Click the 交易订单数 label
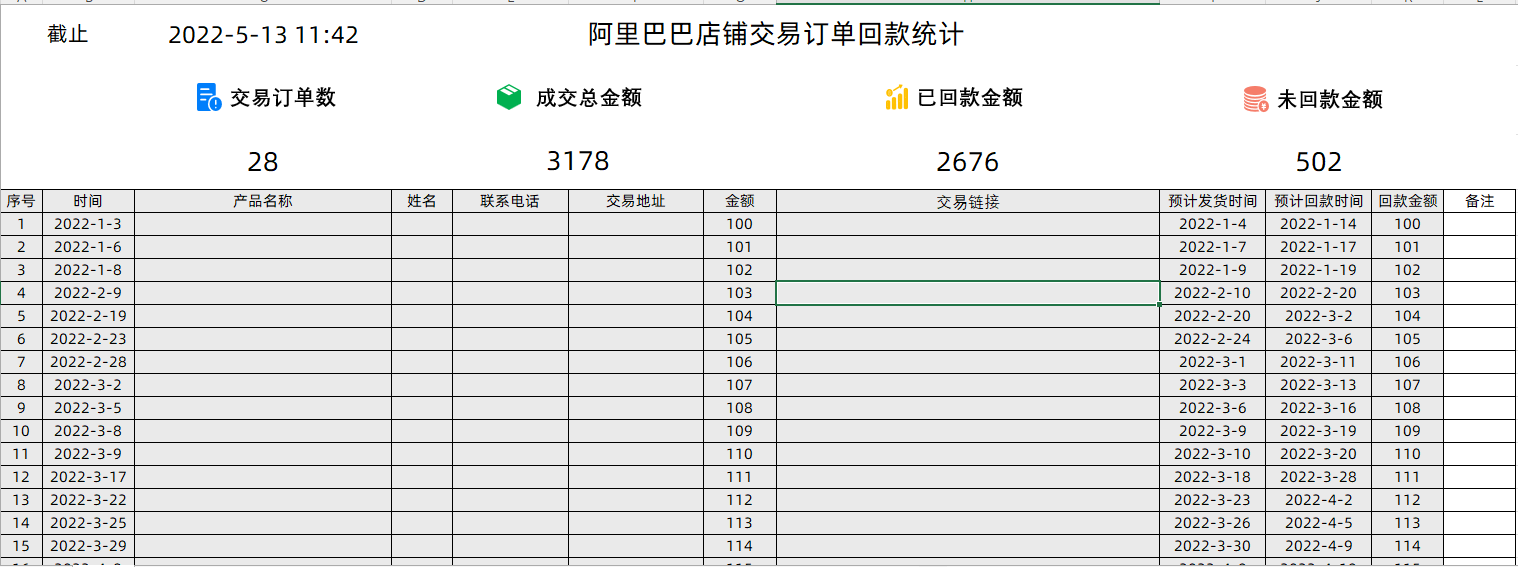 283,97
